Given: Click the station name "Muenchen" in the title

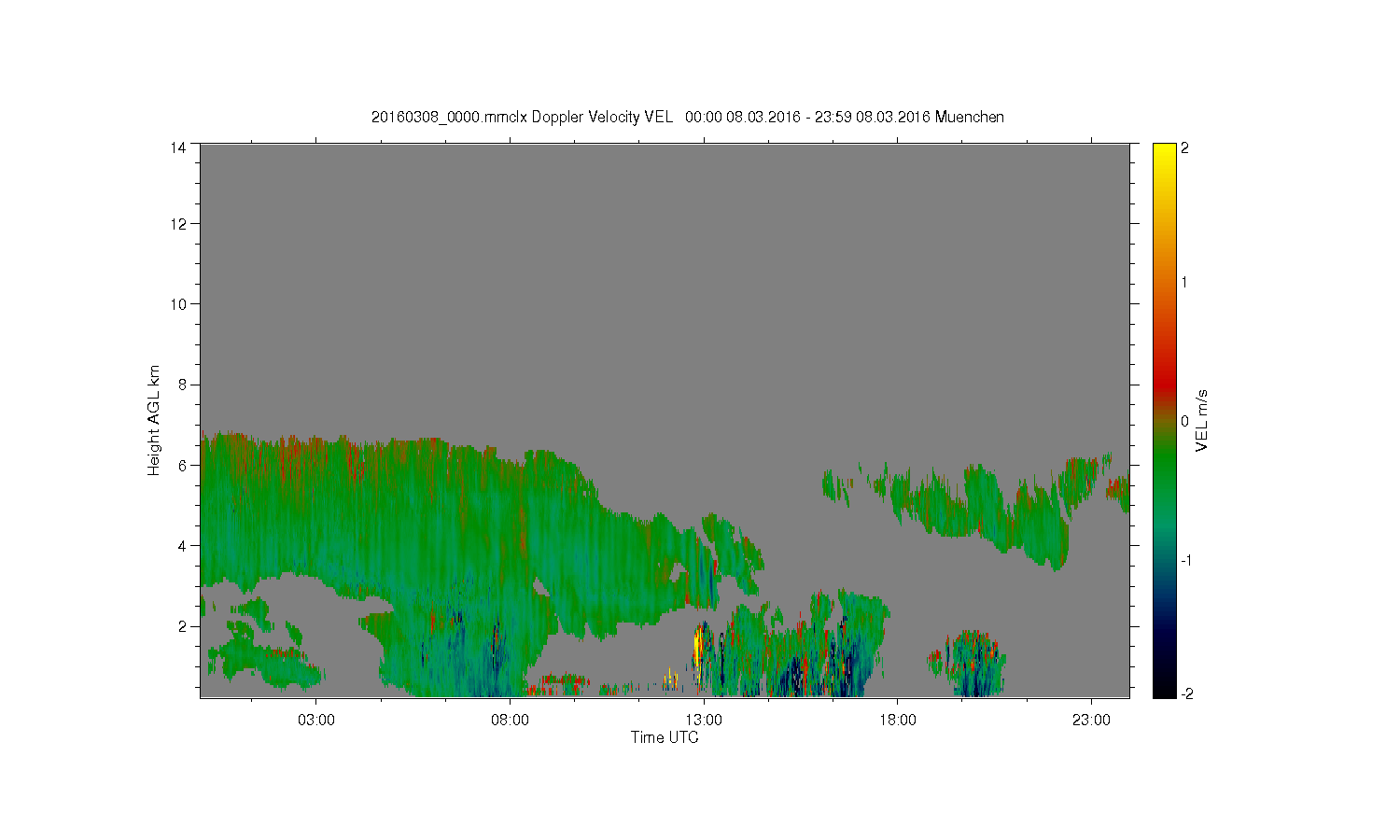Looking at the screenshot, I should 970,117.
